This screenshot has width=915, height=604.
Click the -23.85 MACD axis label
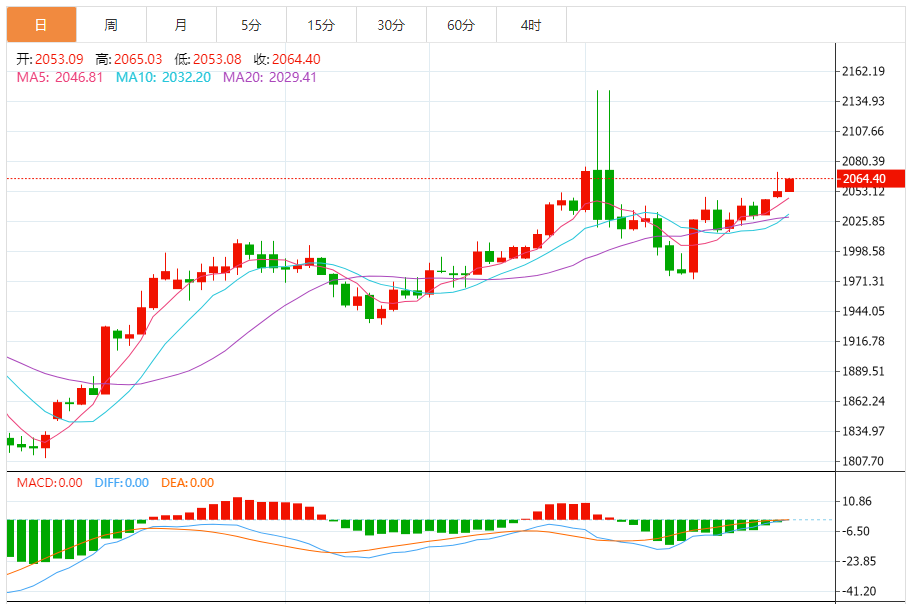point(858,561)
